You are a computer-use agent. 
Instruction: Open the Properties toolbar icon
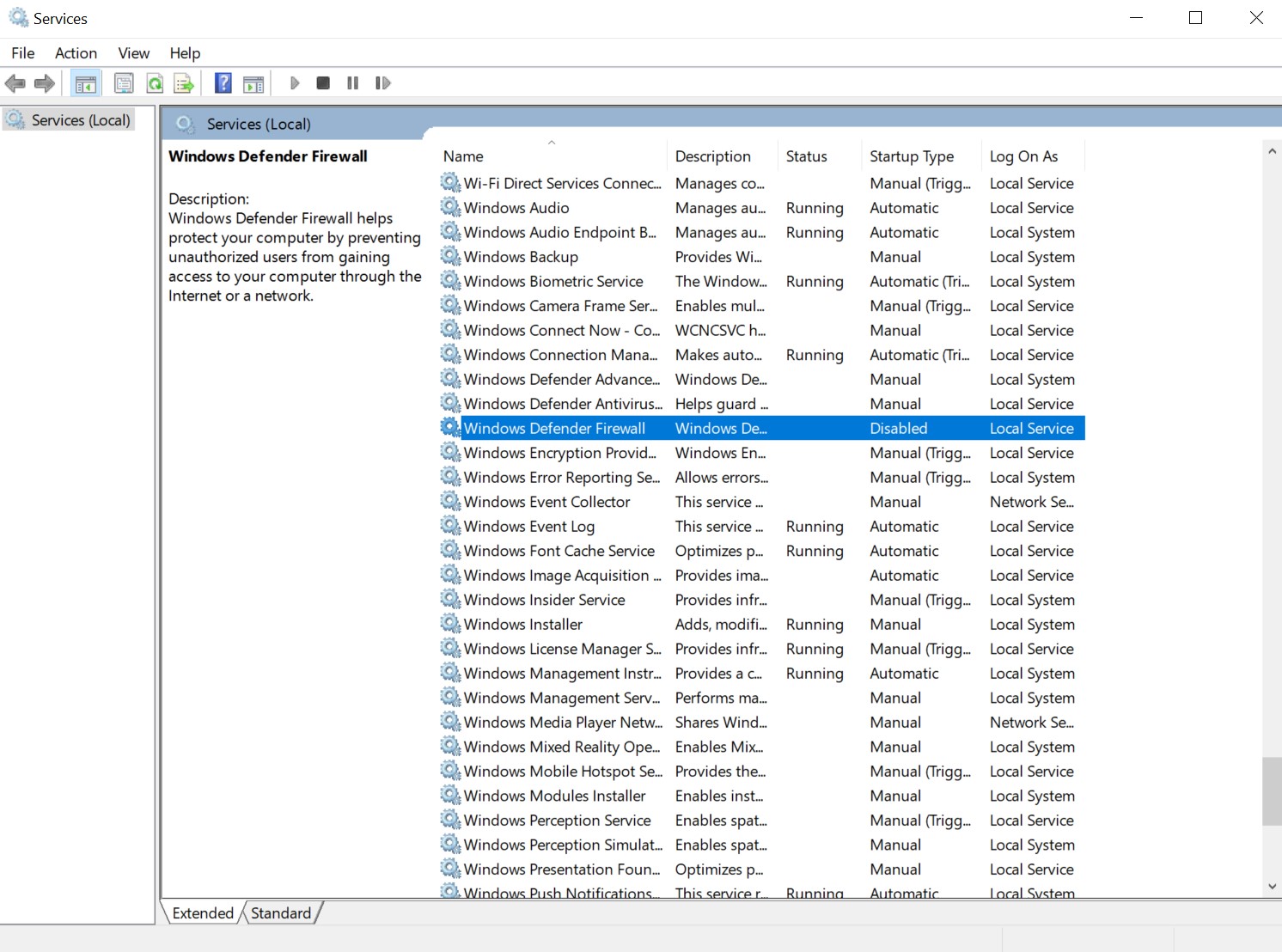(124, 83)
